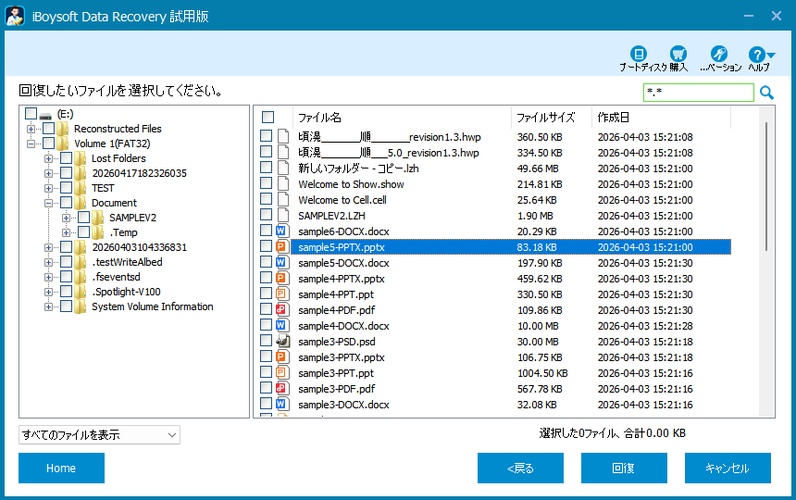Image resolution: width=796 pixels, height=500 pixels.
Task: Sort by the ファイルサイズ column header
Action: tap(551, 117)
